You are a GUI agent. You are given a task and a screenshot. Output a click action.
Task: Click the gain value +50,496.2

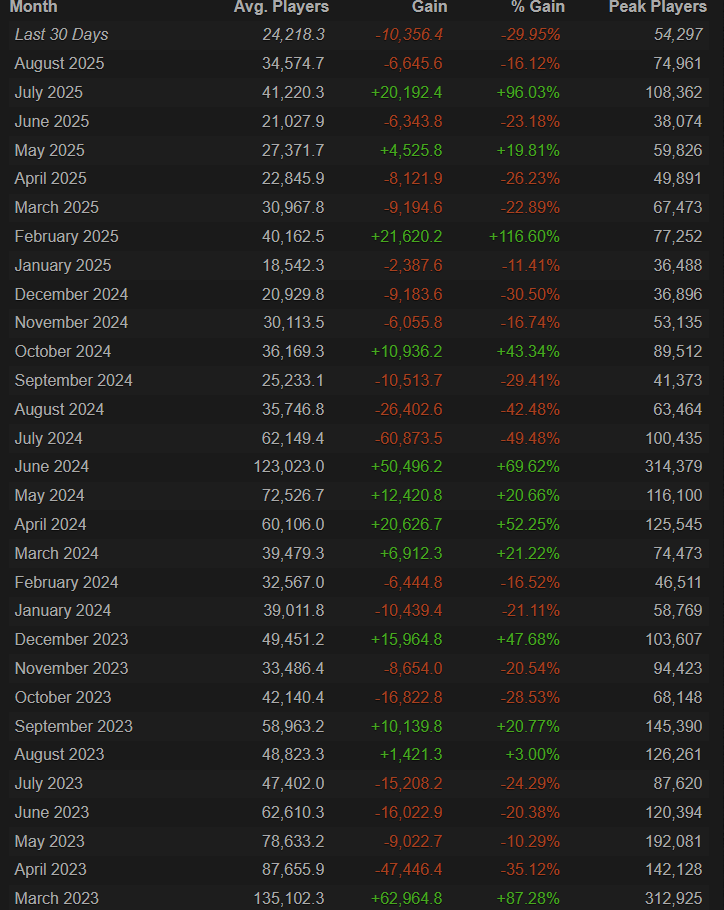[x=407, y=466]
